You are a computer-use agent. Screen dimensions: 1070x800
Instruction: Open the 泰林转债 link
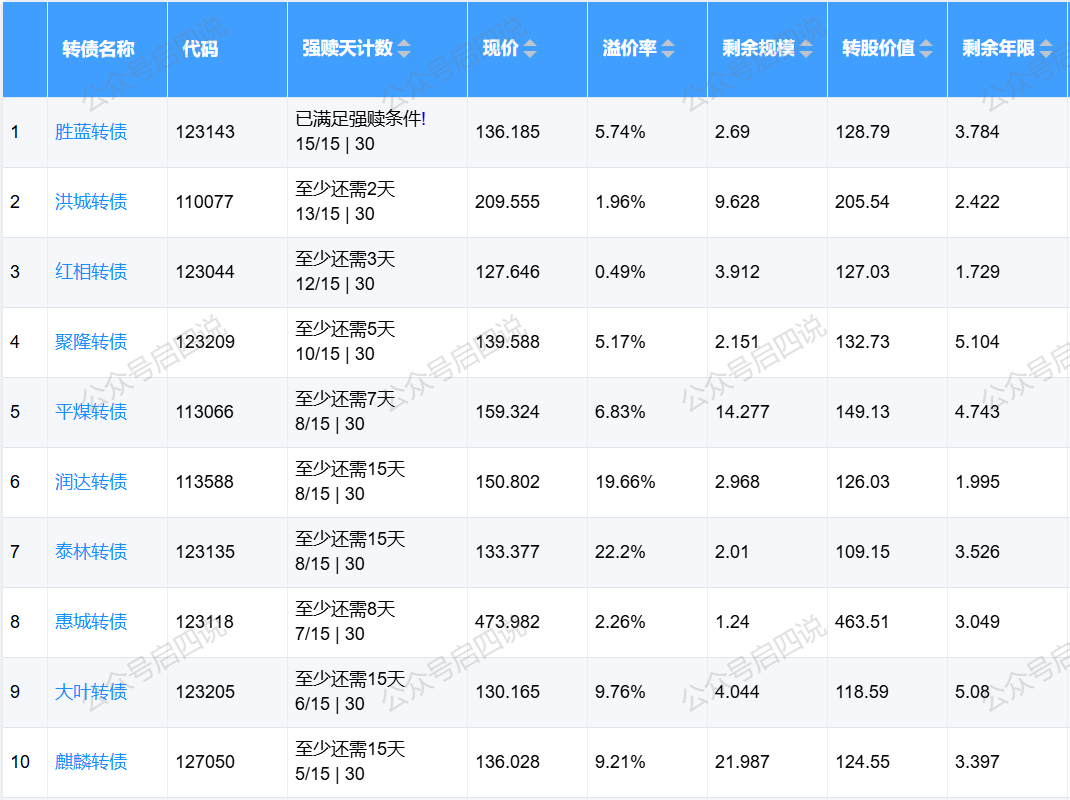(91, 552)
